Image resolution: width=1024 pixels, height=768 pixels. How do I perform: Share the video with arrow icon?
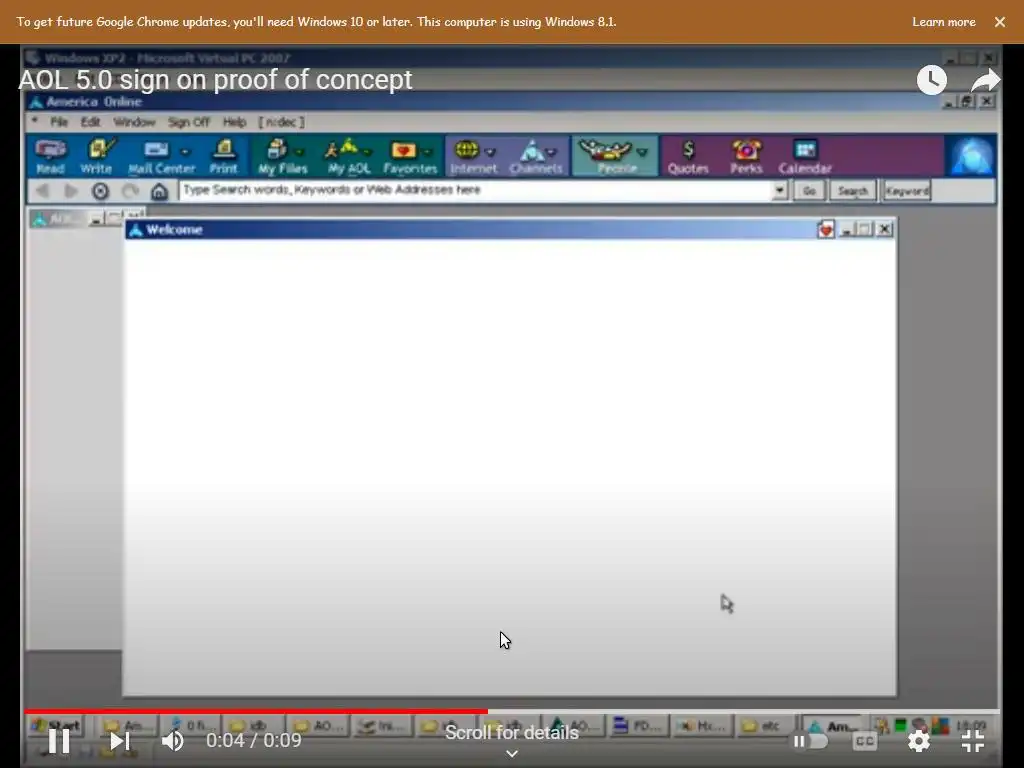click(985, 80)
